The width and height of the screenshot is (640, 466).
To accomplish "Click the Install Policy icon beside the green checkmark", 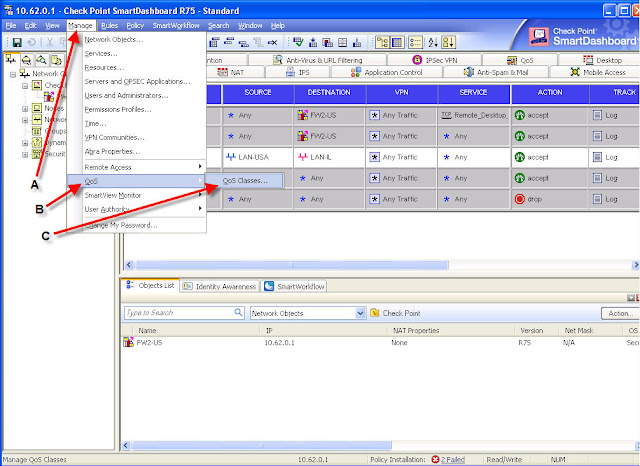I will [x=313, y=42].
